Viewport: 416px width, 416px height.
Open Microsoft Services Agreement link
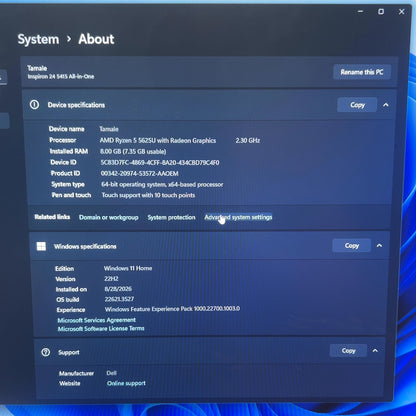tap(97, 320)
